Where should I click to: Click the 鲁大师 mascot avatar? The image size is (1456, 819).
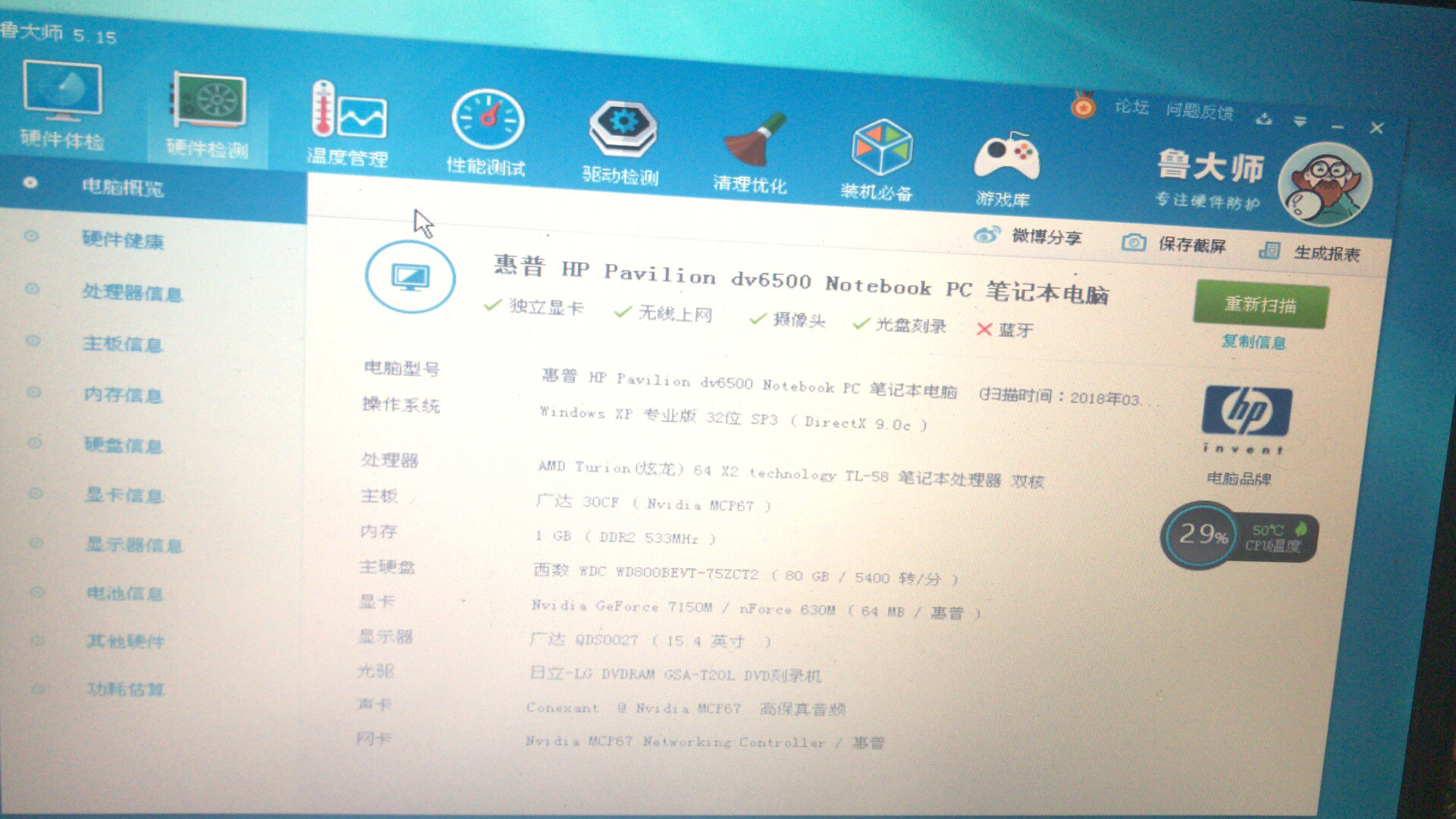(1325, 186)
